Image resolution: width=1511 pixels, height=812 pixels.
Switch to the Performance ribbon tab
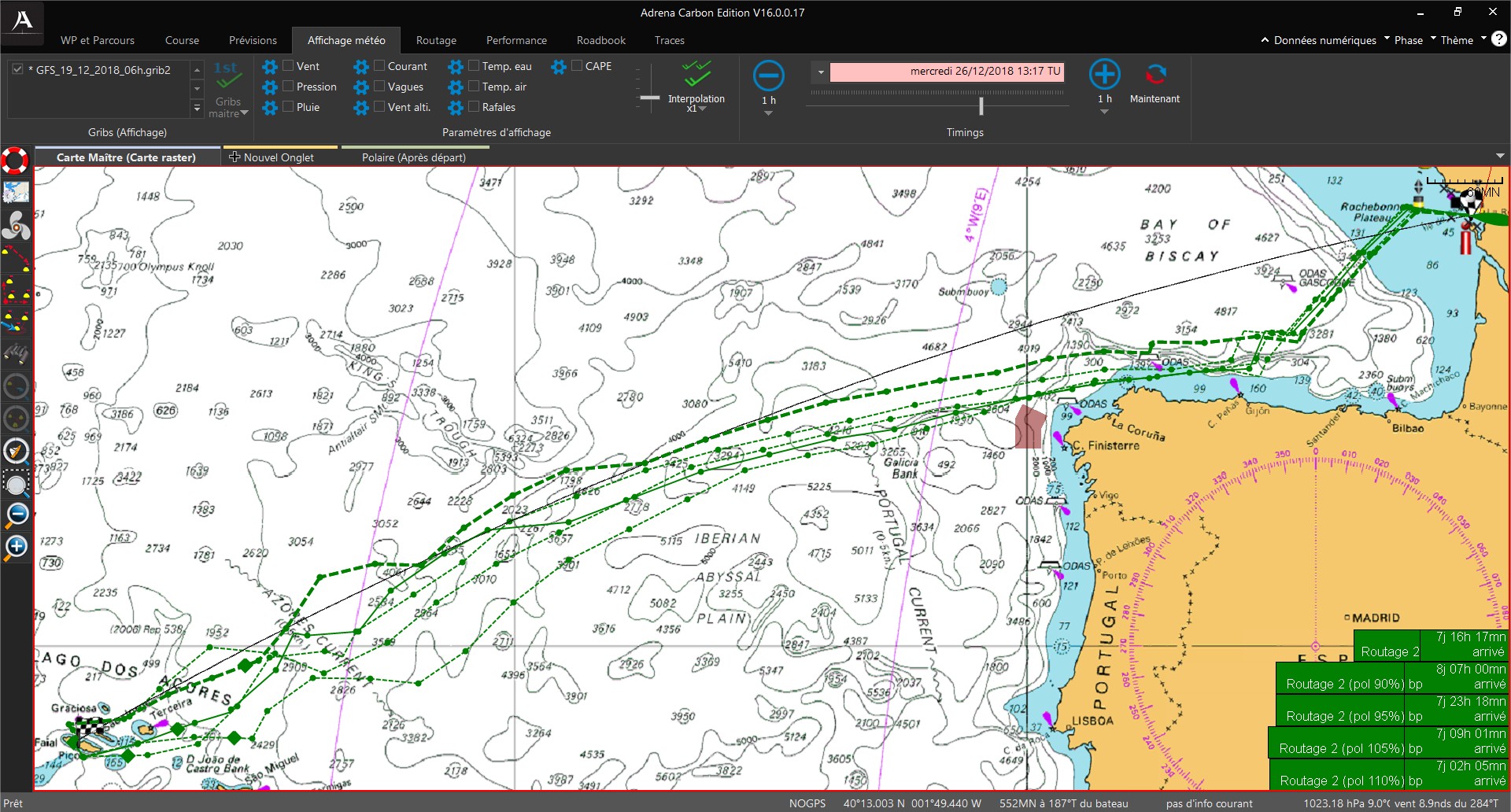[x=516, y=40]
